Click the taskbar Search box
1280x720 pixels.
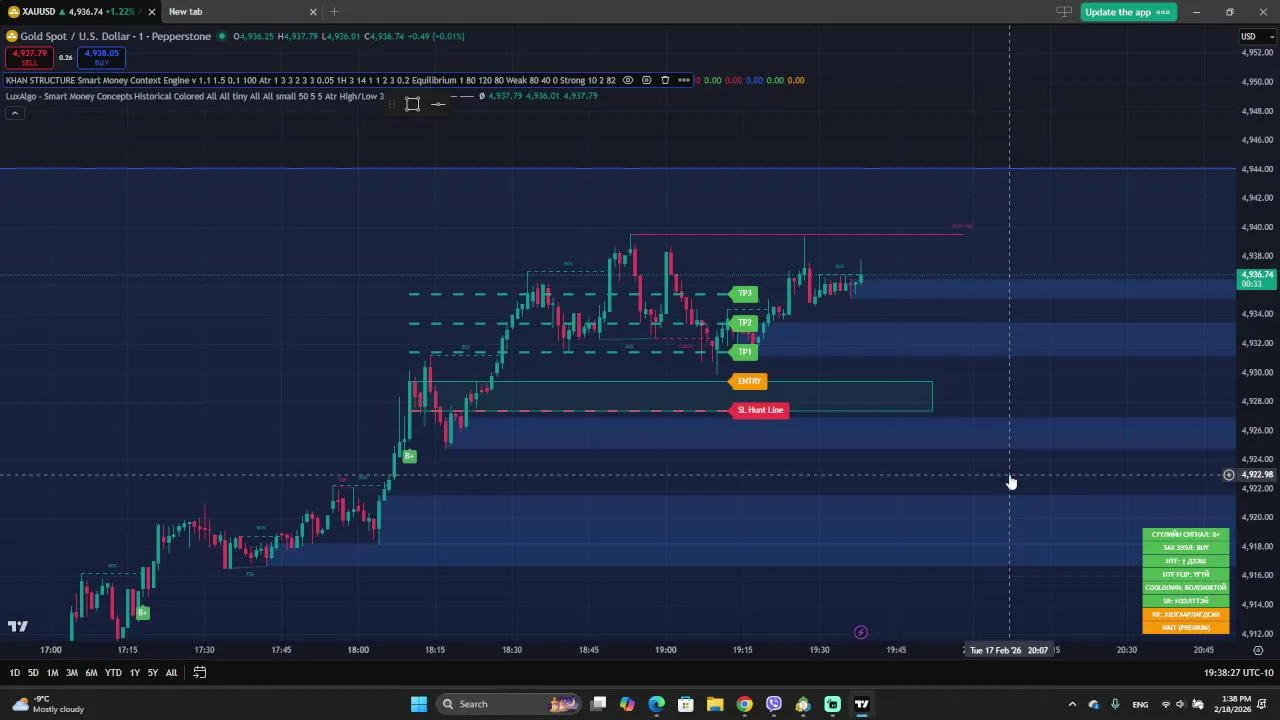(x=510, y=704)
